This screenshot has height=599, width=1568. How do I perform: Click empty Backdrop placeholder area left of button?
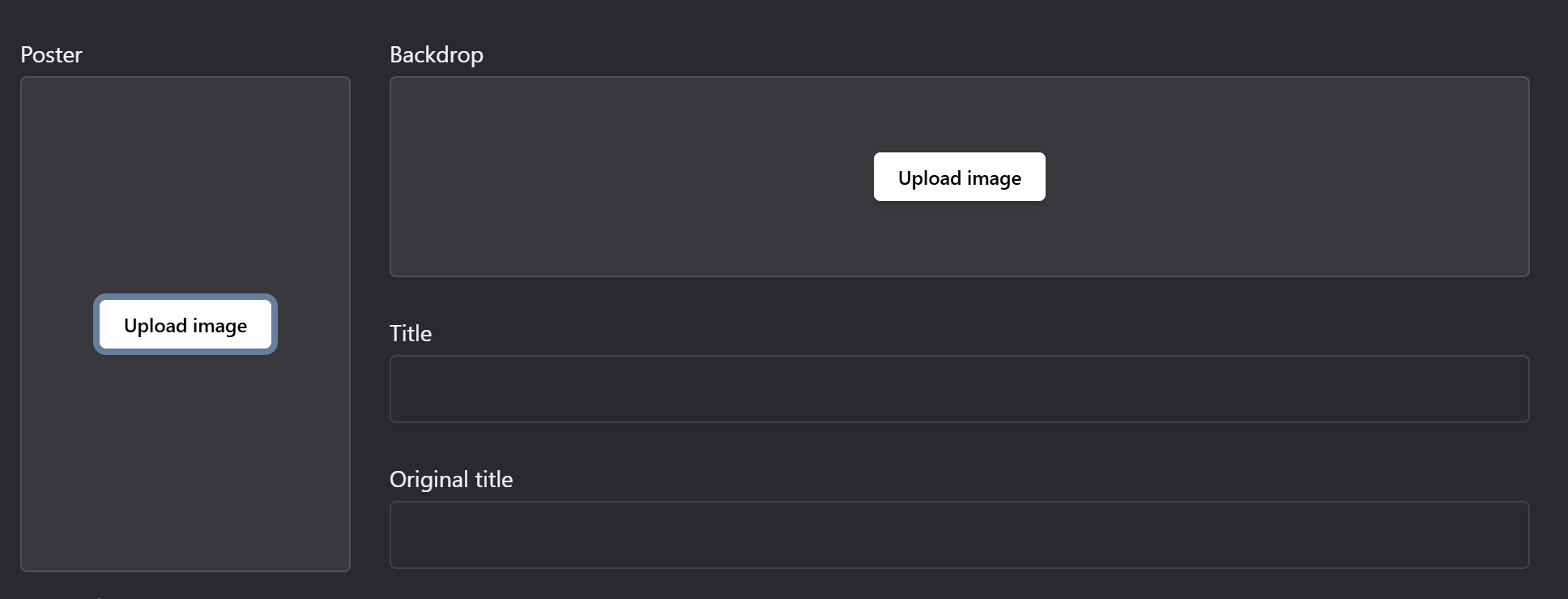(632, 177)
